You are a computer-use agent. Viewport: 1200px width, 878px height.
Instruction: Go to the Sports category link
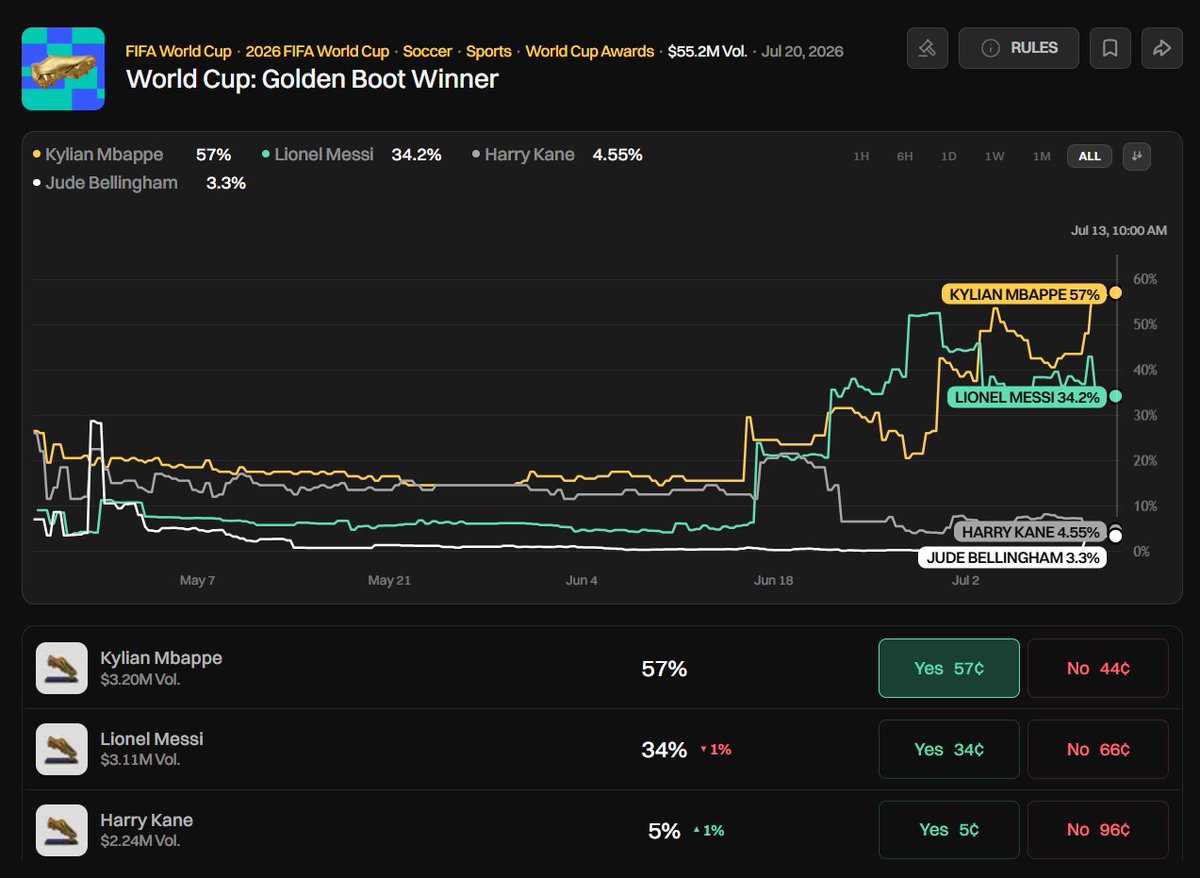(488, 51)
